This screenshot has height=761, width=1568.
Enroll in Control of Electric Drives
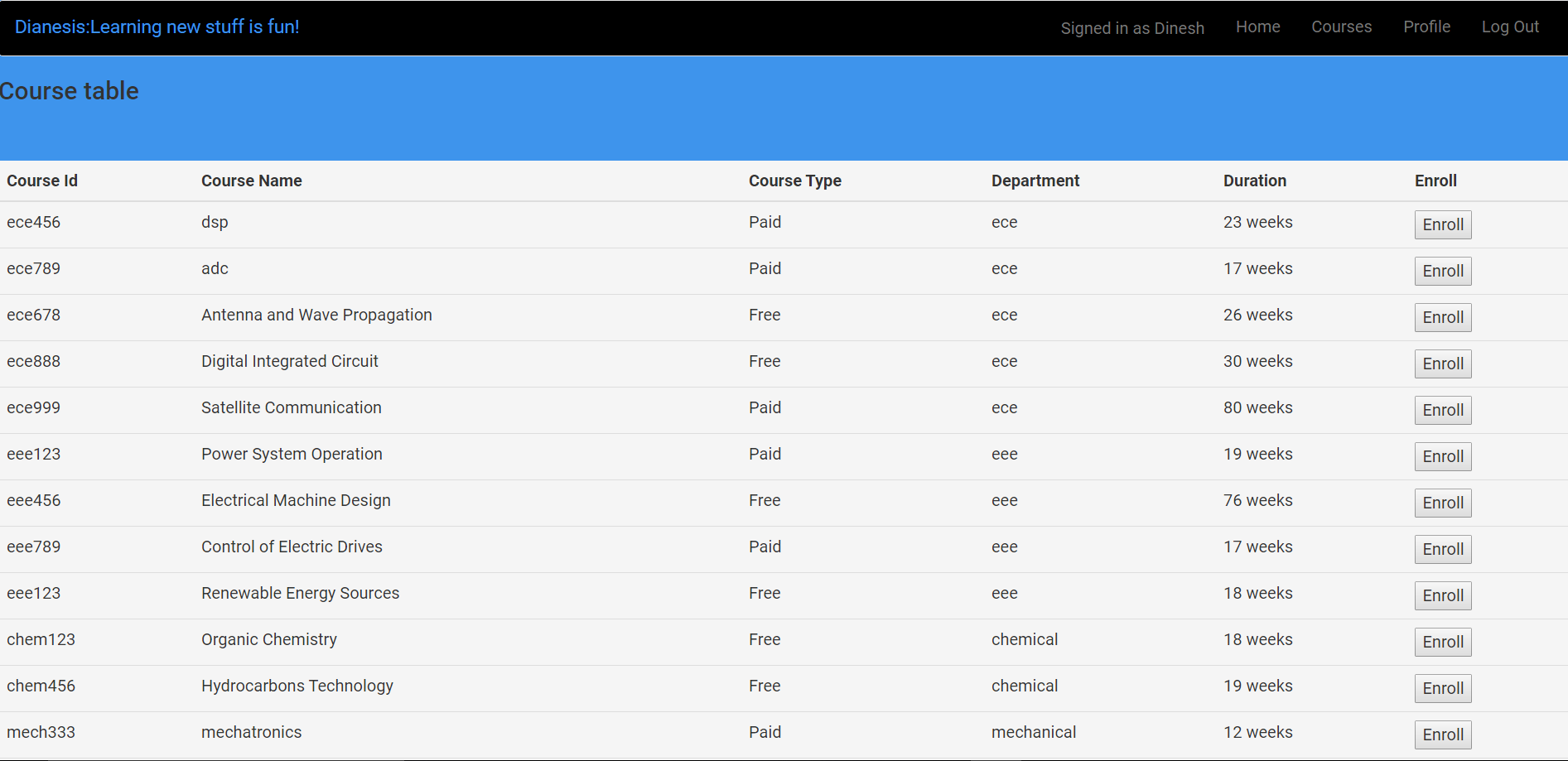(1443, 549)
